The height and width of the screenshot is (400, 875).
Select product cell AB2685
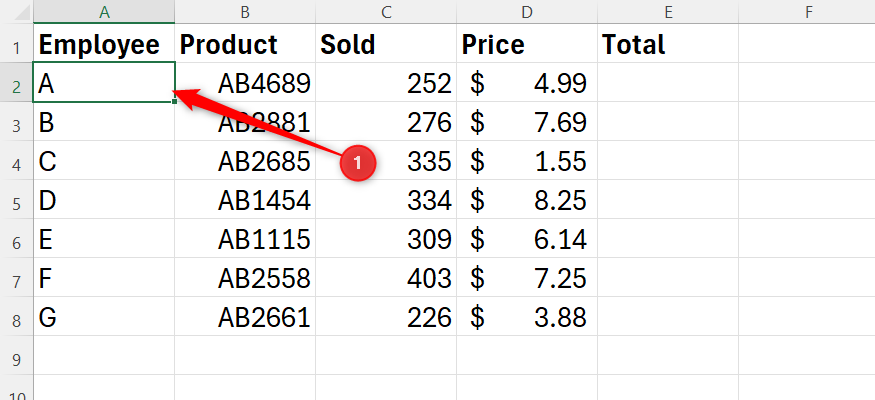(245, 161)
